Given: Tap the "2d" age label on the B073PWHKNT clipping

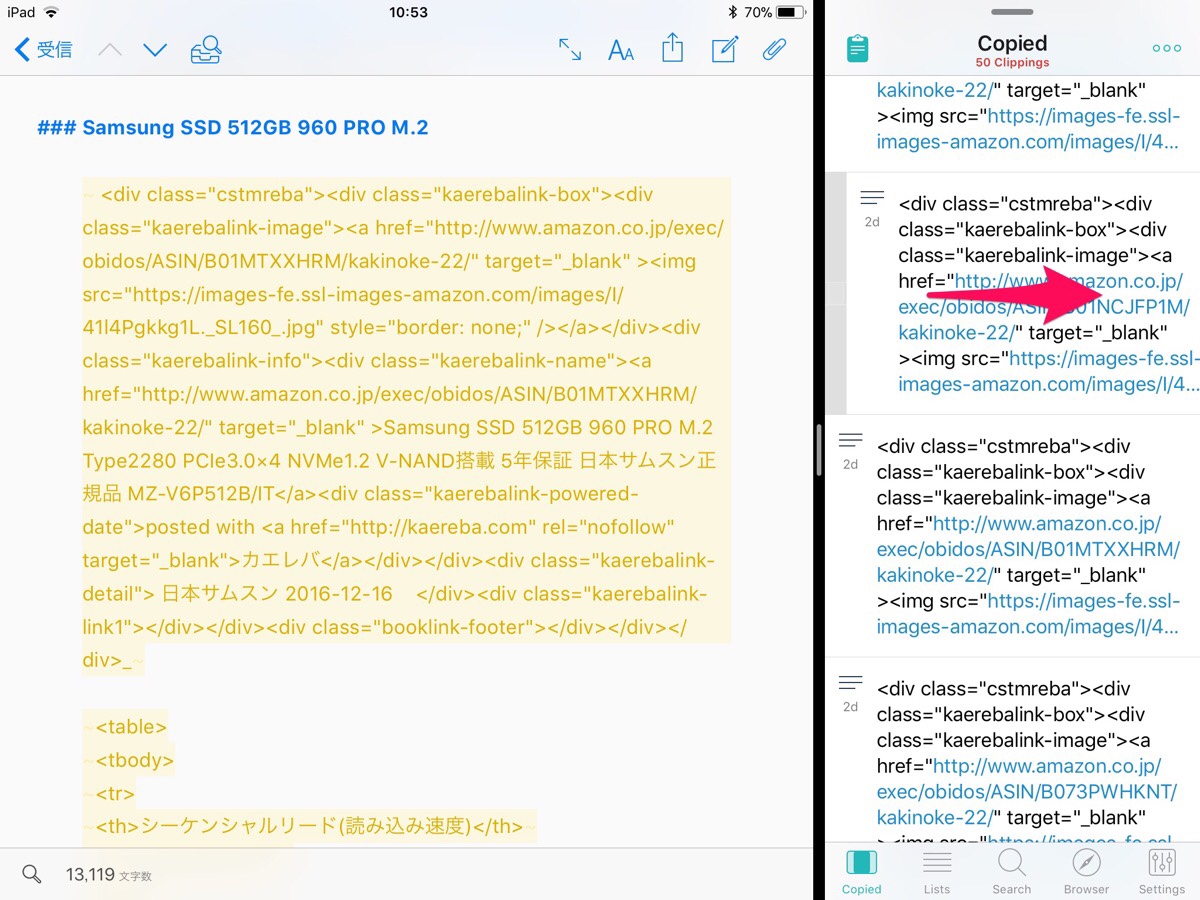Looking at the screenshot, I should [850, 706].
